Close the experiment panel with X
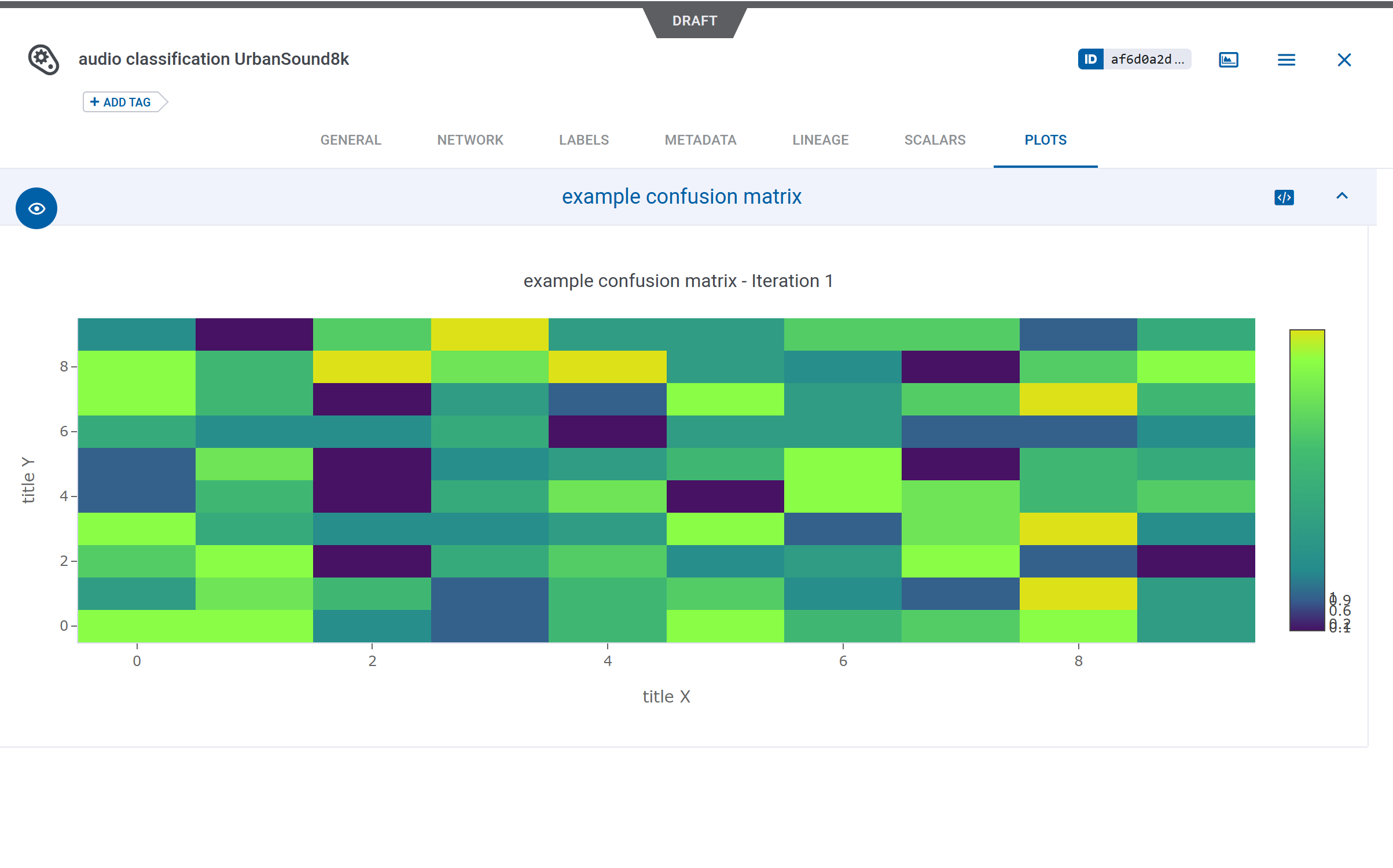This screenshot has width=1393, height=868. pos(1344,60)
